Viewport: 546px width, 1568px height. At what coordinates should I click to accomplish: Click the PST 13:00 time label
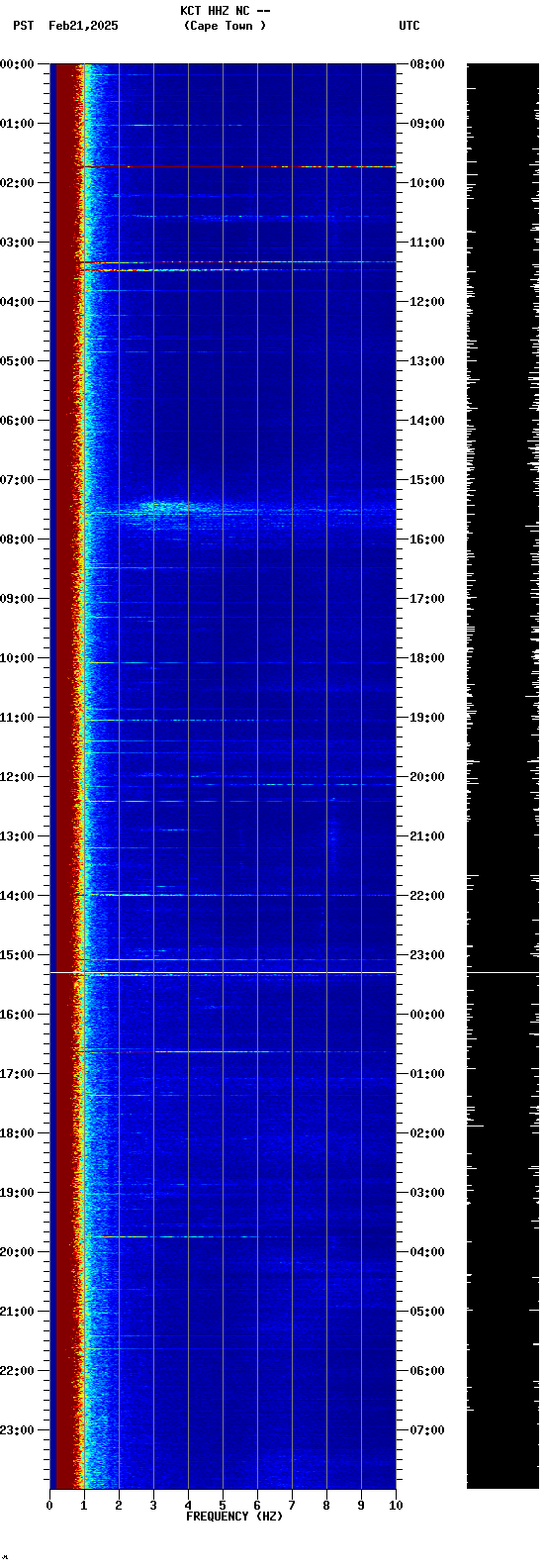point(17,836)
